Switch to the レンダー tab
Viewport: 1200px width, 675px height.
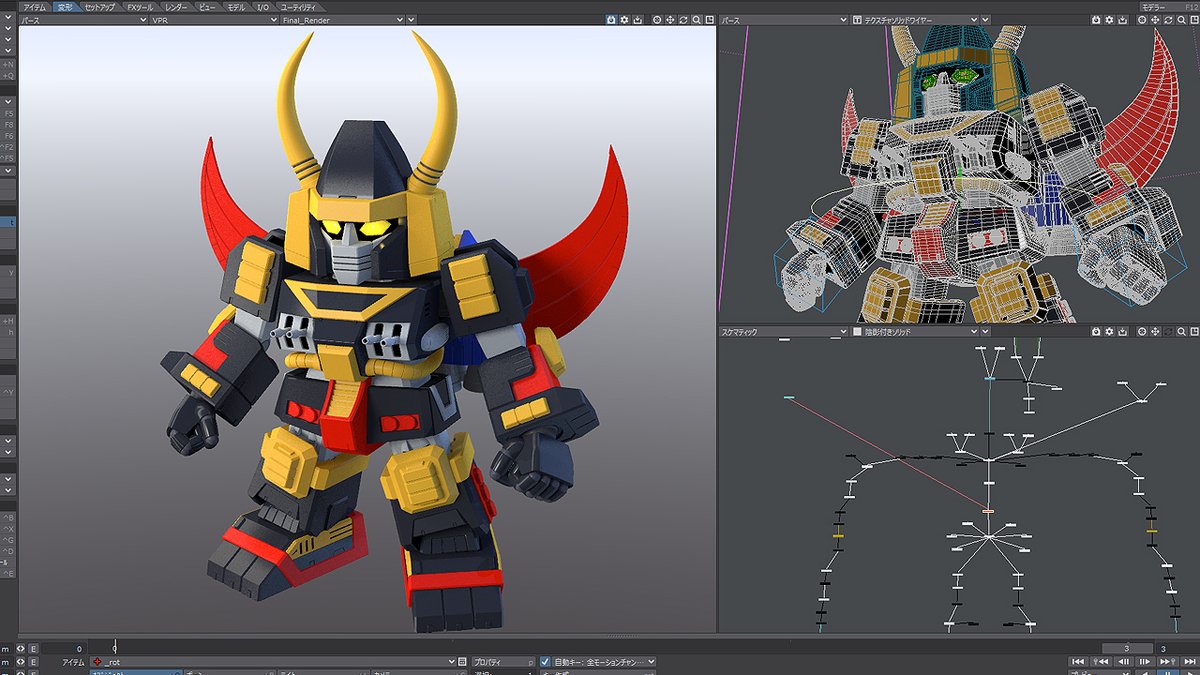(x=177, y=7)
